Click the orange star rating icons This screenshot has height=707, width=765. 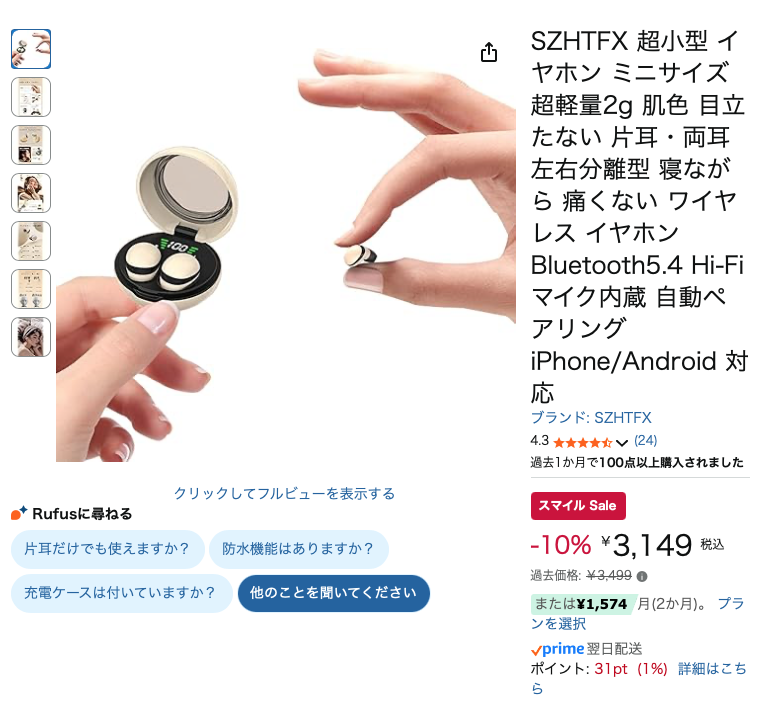coord(583,443)
